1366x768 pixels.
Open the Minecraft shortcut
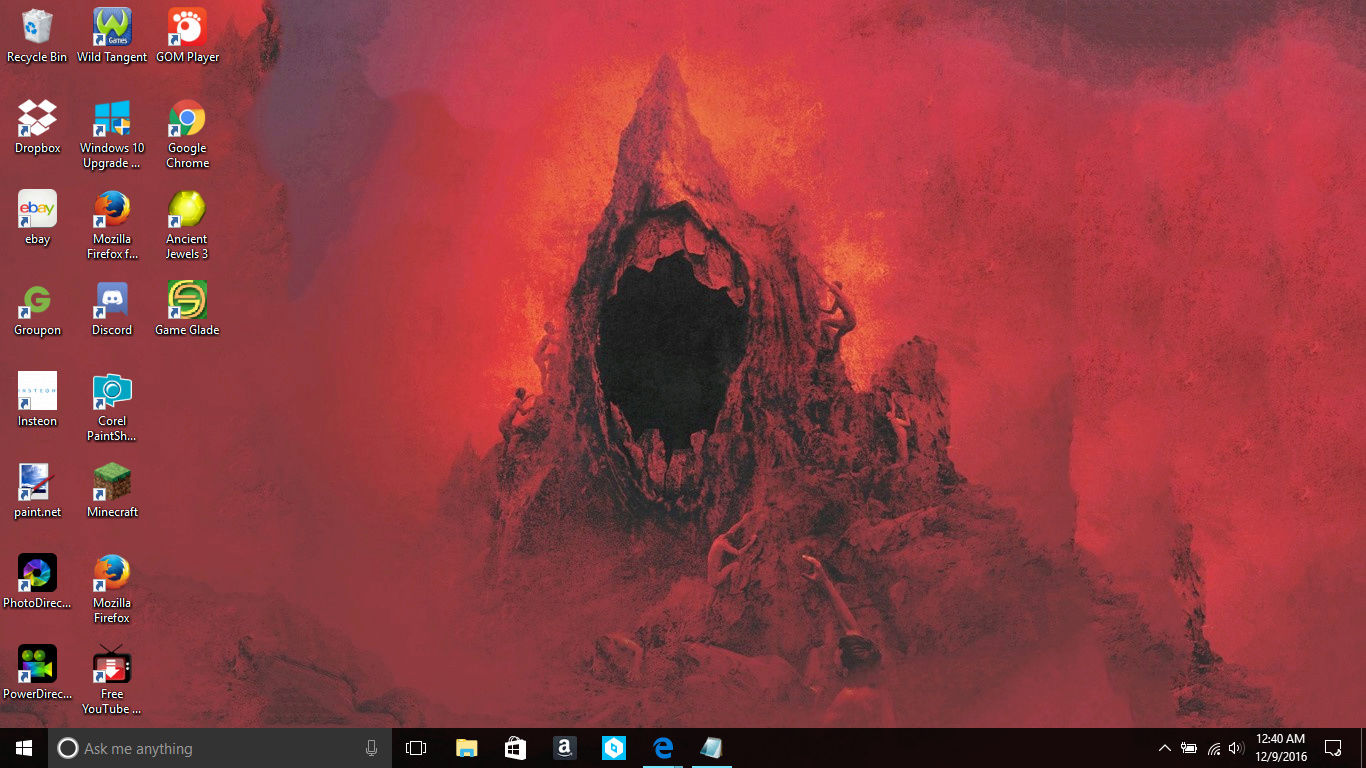click(x=112, y=491)
